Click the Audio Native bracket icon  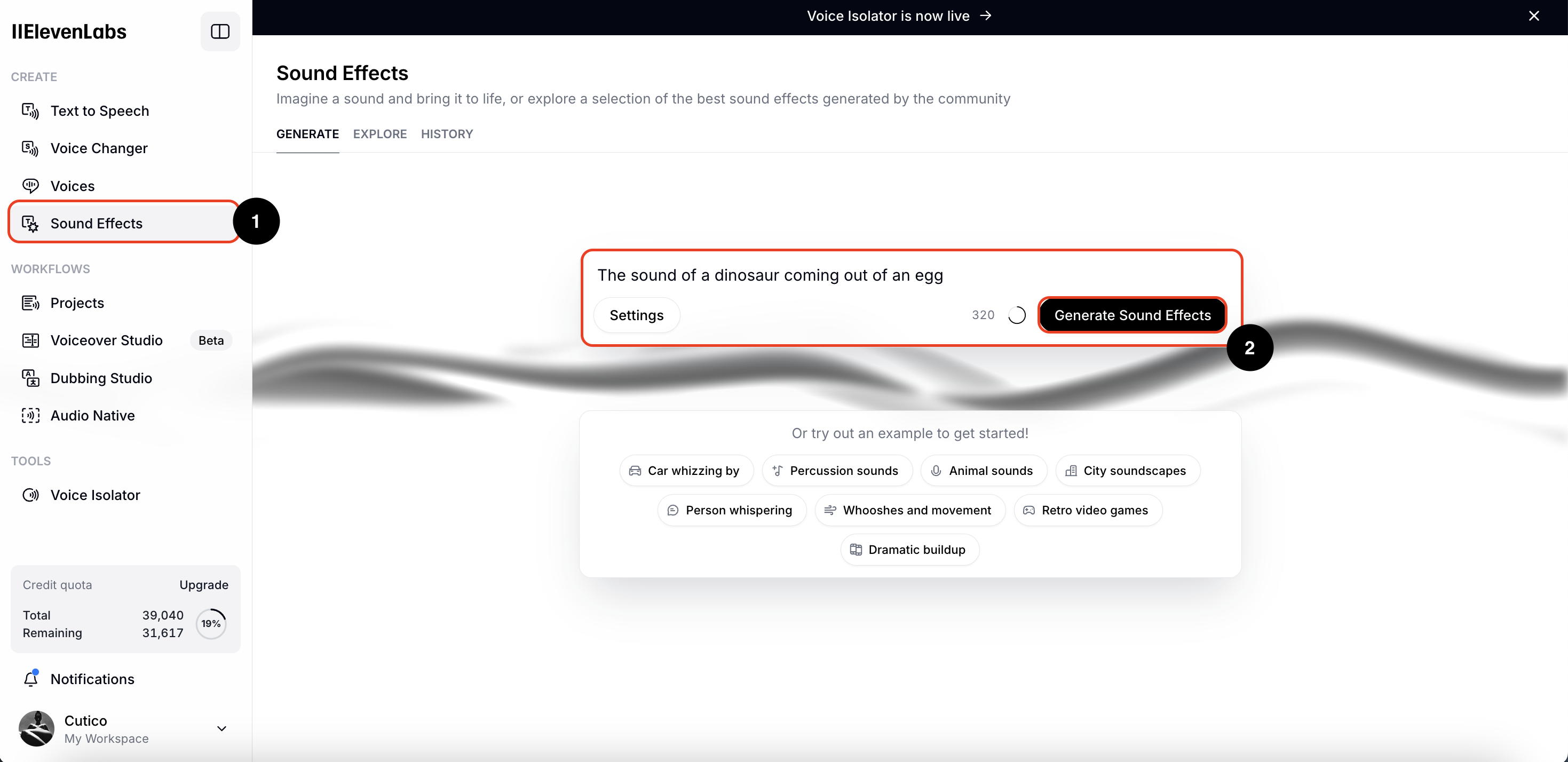30,416
